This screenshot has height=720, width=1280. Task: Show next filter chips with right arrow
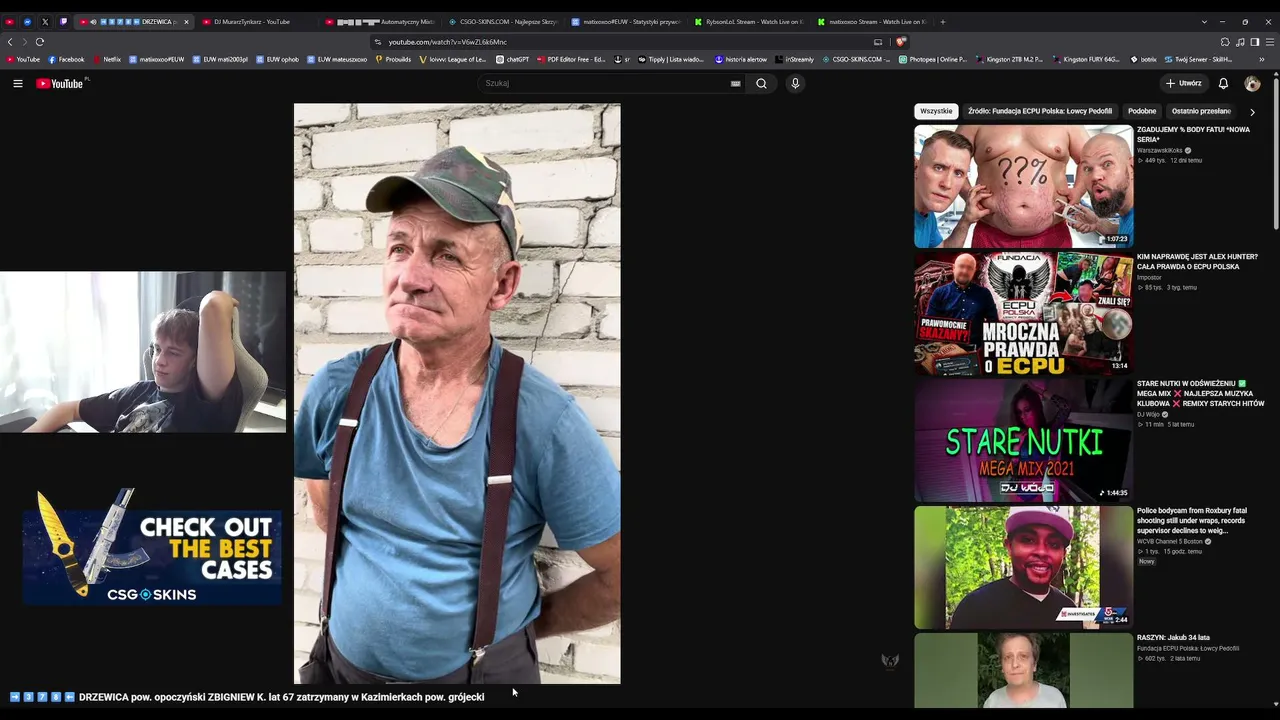click(x=1252, y=112)
